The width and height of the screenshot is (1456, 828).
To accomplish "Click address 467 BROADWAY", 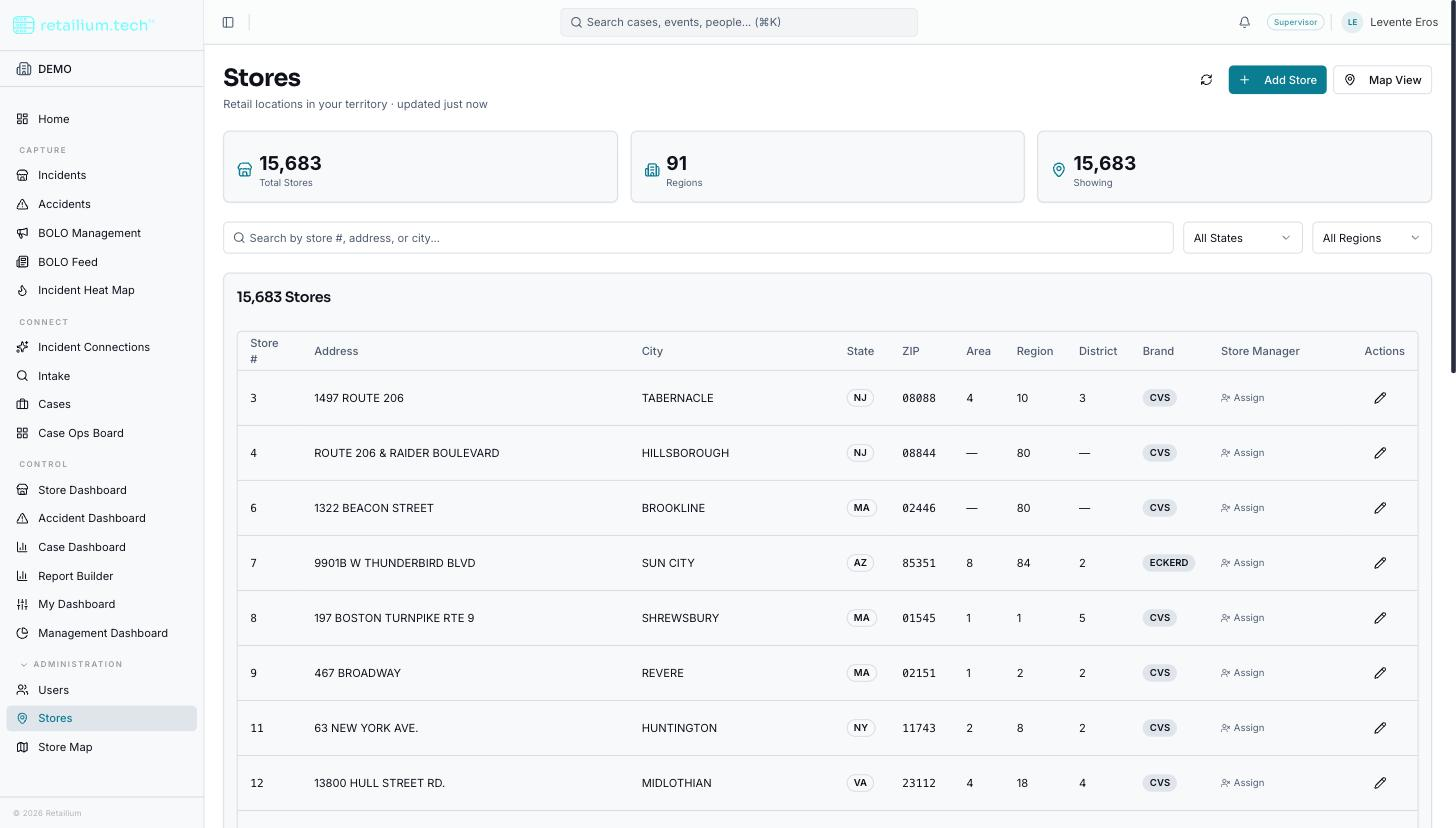I will tap(357, 673).
